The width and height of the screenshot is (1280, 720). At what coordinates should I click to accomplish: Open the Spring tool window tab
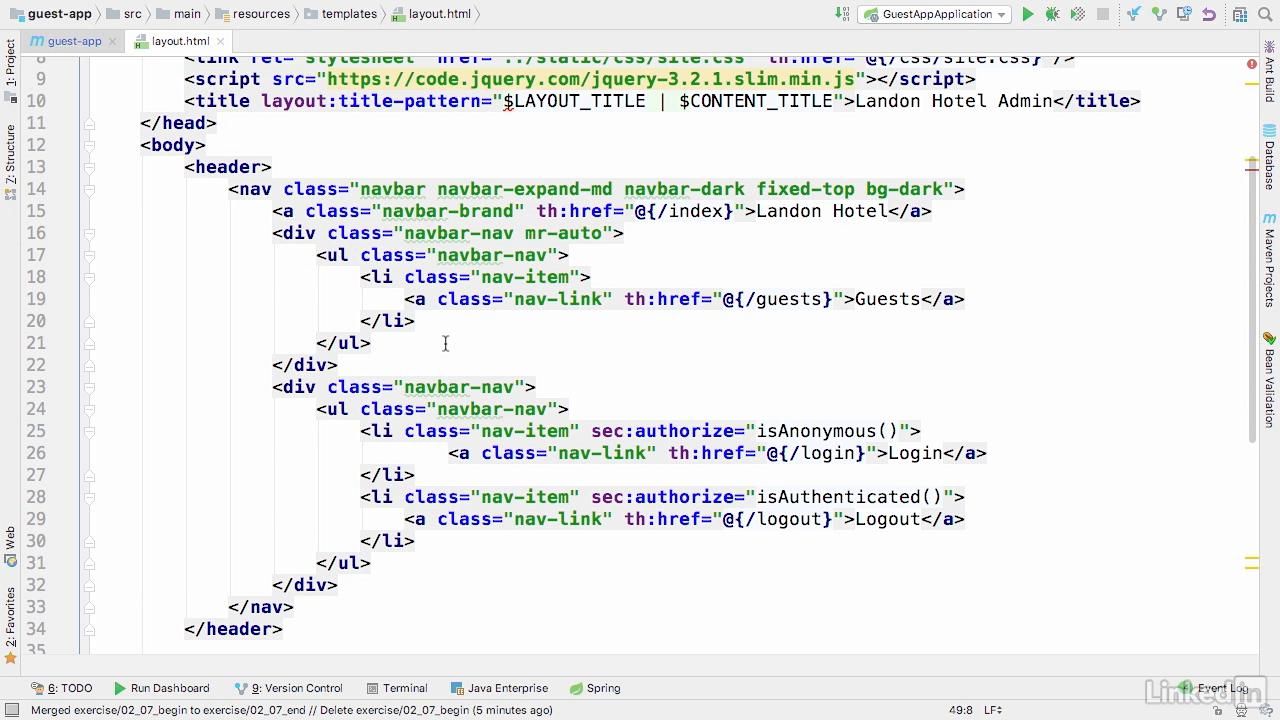pyautogui.click(x=595, y=688)
